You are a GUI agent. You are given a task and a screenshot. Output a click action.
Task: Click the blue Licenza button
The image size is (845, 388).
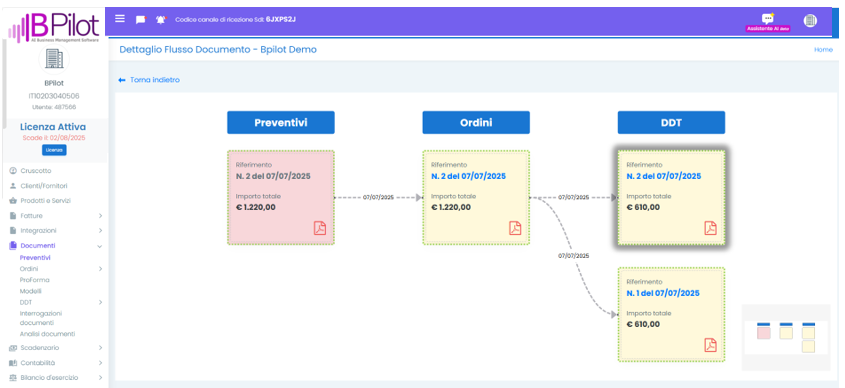click(x=54, y=150)
